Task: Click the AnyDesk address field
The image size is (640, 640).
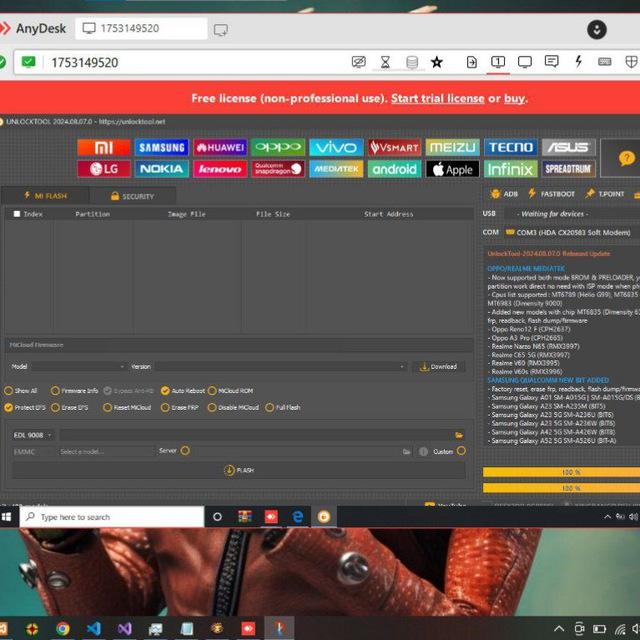Action: pyautogui.click(x=196, y=62)
